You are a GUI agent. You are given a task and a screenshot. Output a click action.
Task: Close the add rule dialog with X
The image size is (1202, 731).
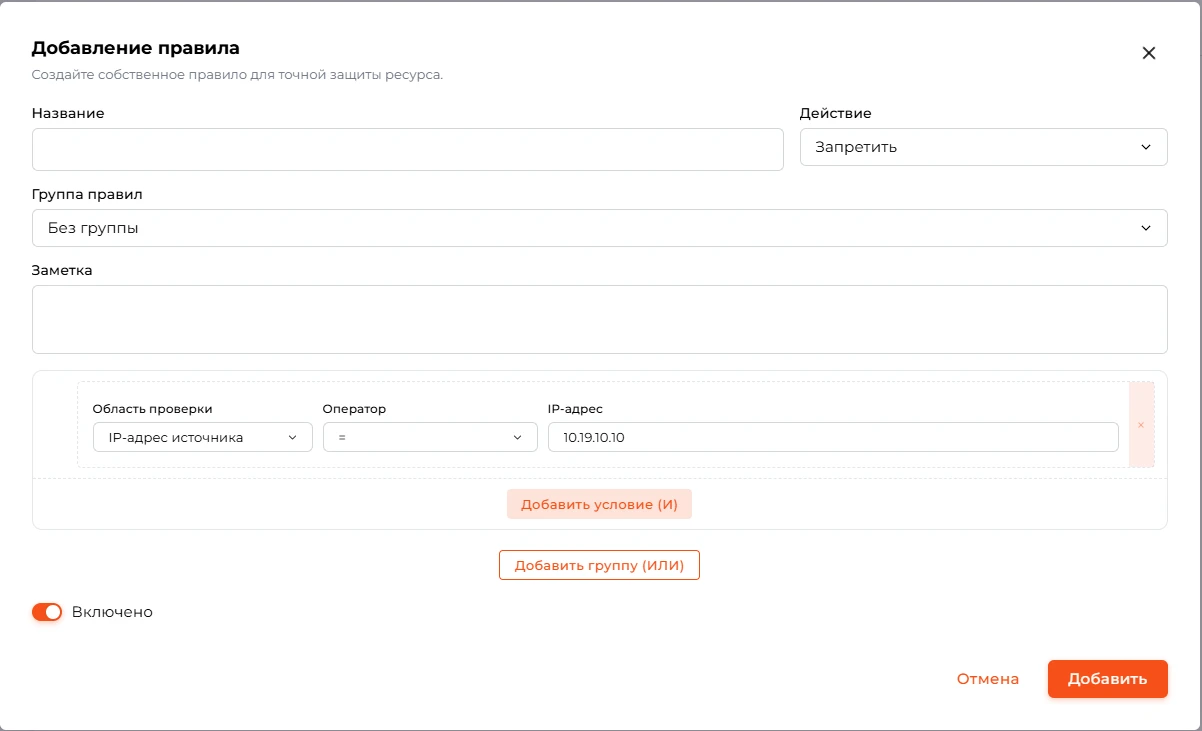click(x=1149, y=53)
